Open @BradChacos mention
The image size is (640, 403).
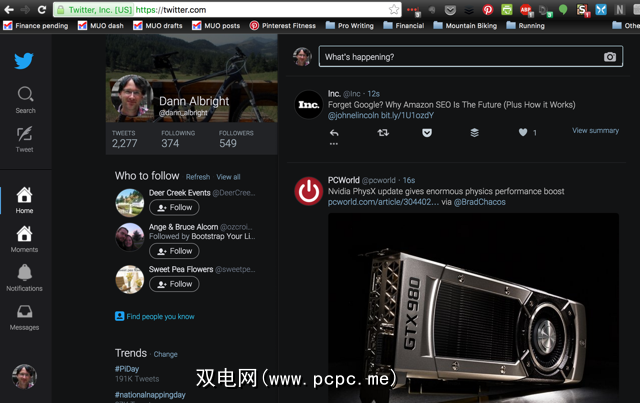click(x=480, y=202)
